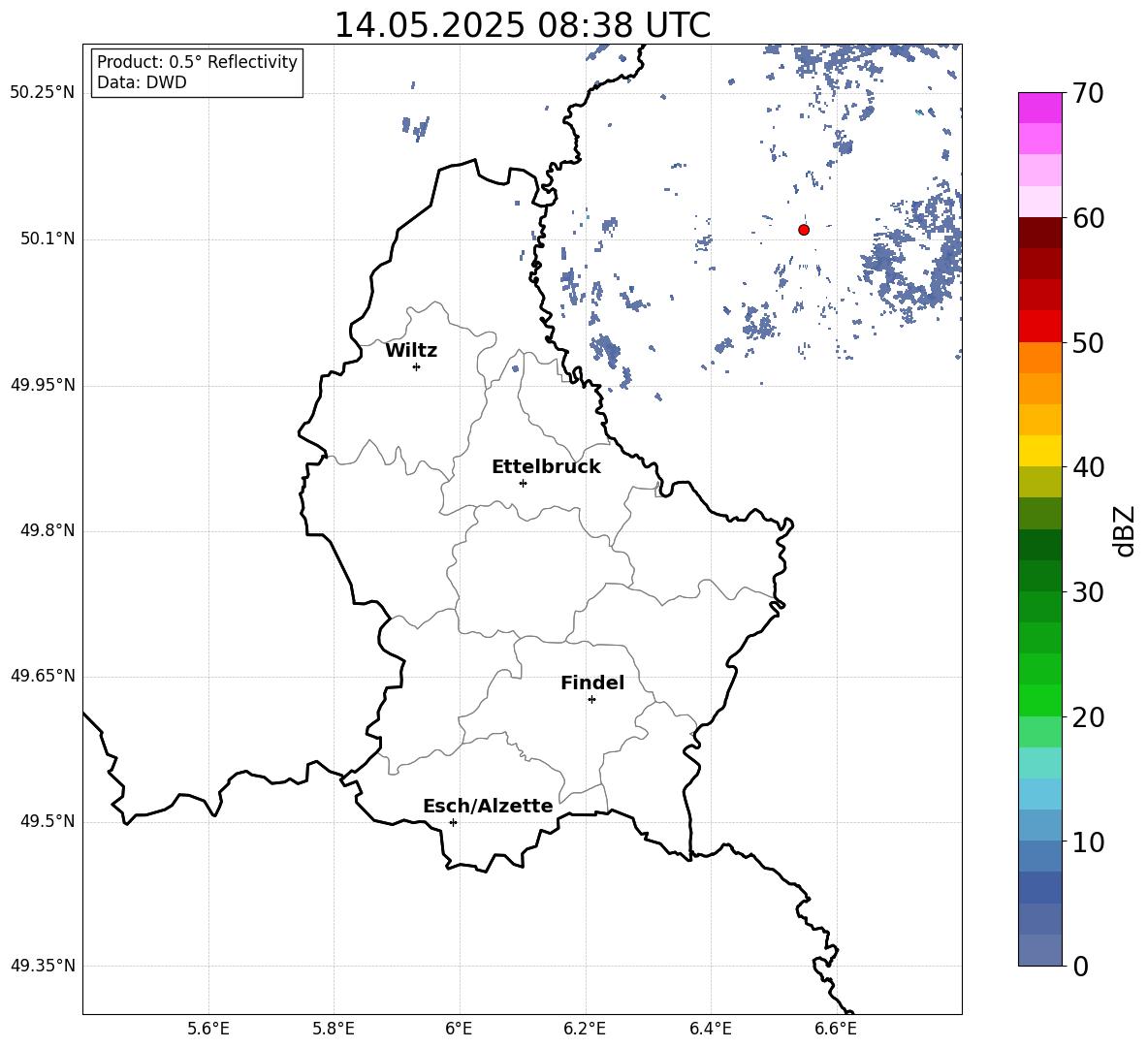
Task: Click the Findel station cross marker
Action: tap(591, 700)
